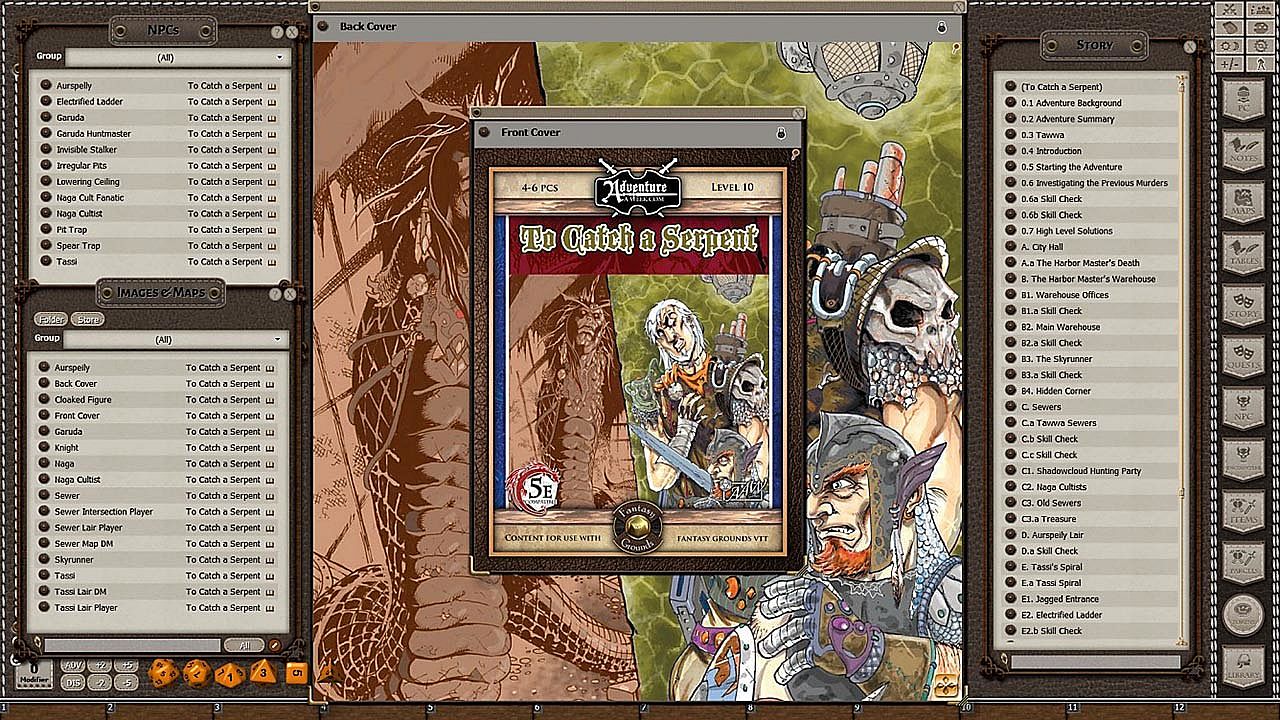Open the round Tokens sidebar button
Image resolution: width=1280 pixels, height=720 pixels.
click(1243, 615)
